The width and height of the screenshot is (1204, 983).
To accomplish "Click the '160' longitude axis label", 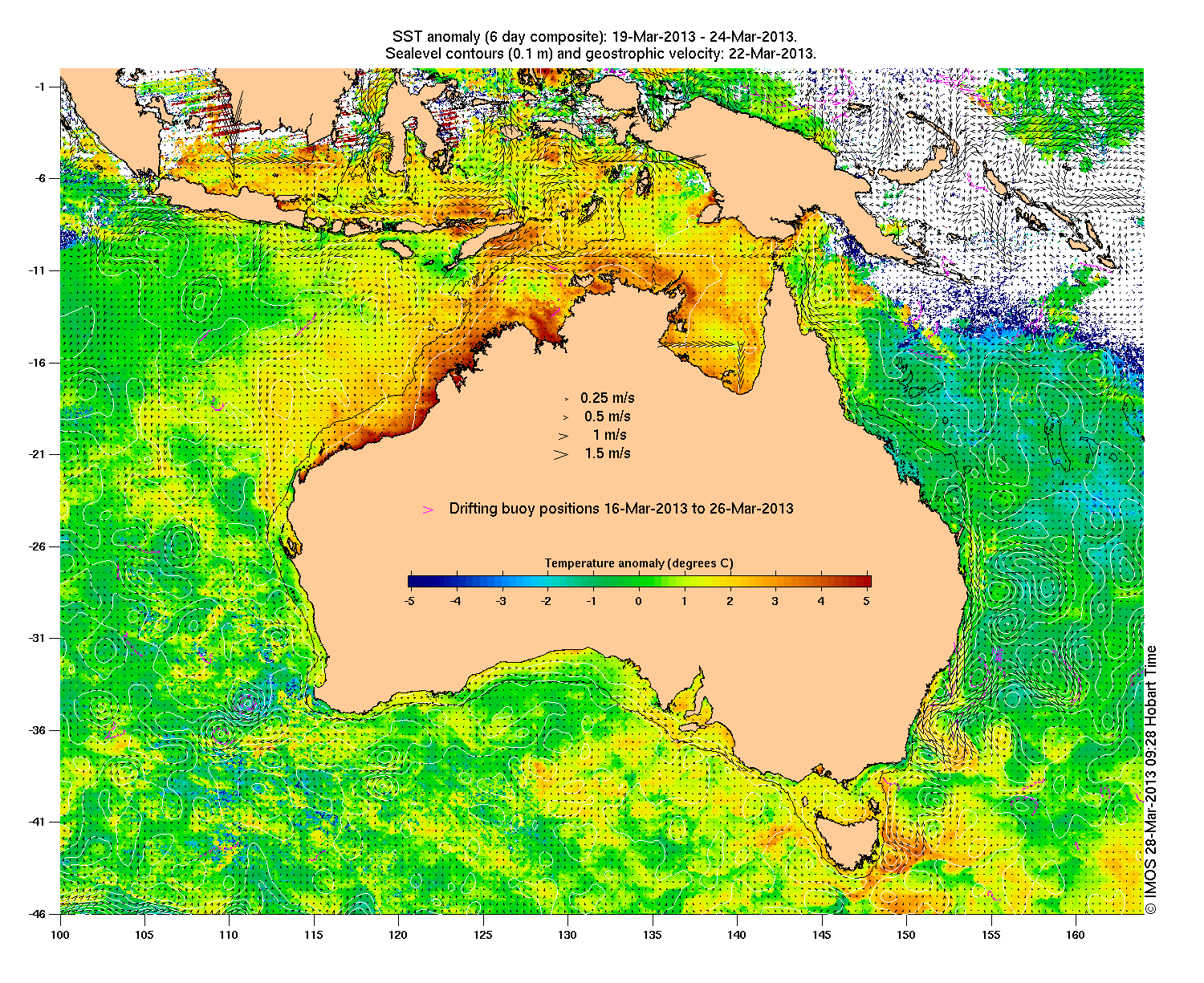I will (1076, 934).
